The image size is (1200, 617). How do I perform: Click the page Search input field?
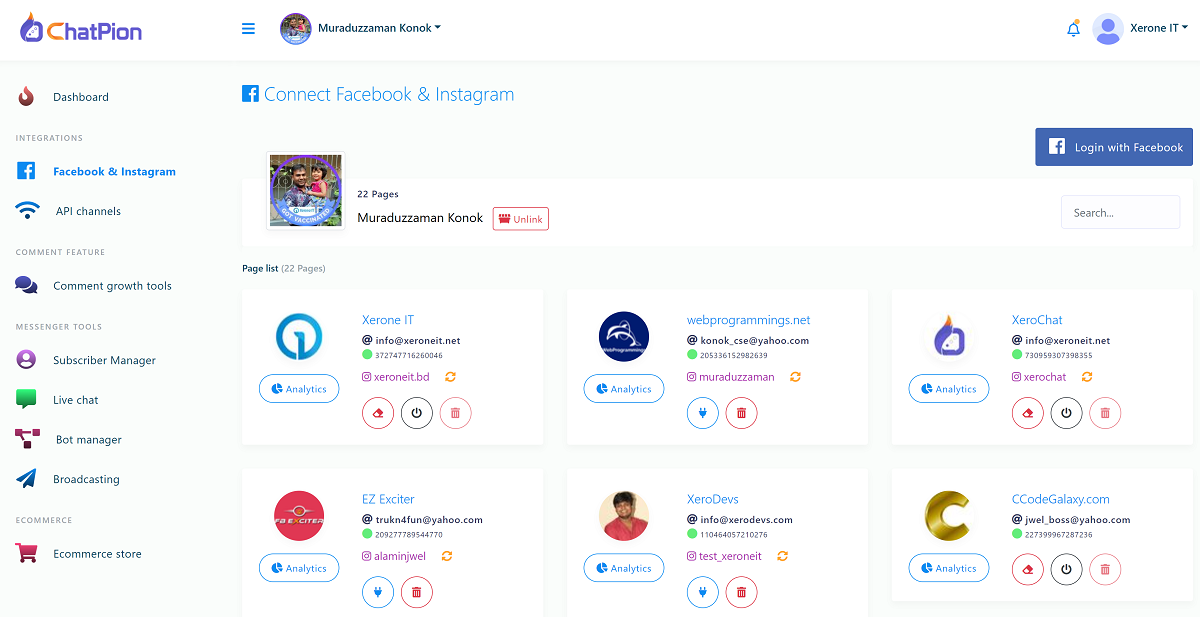click(1120, 212)
